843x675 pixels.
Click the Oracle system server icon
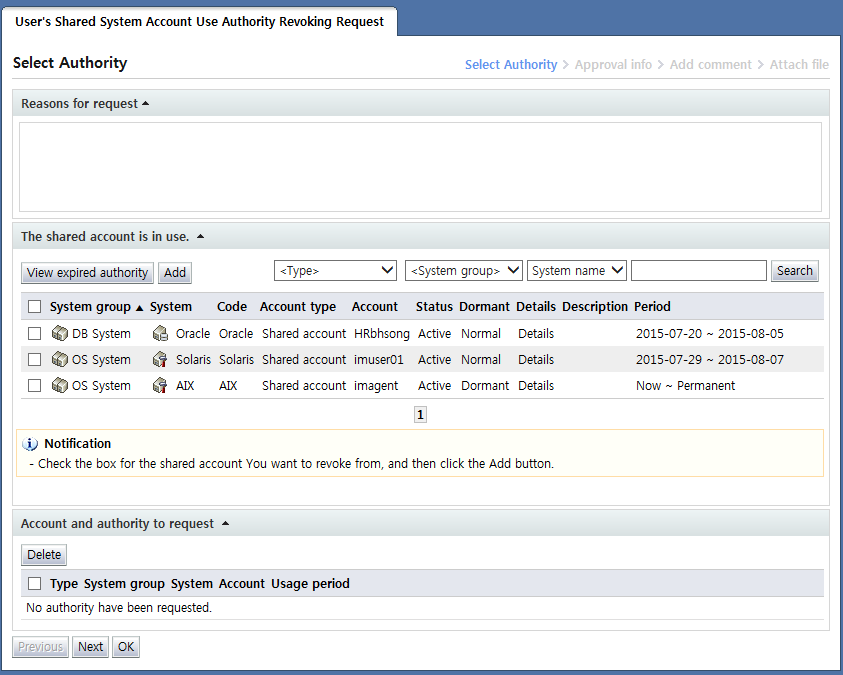[160, 334]
